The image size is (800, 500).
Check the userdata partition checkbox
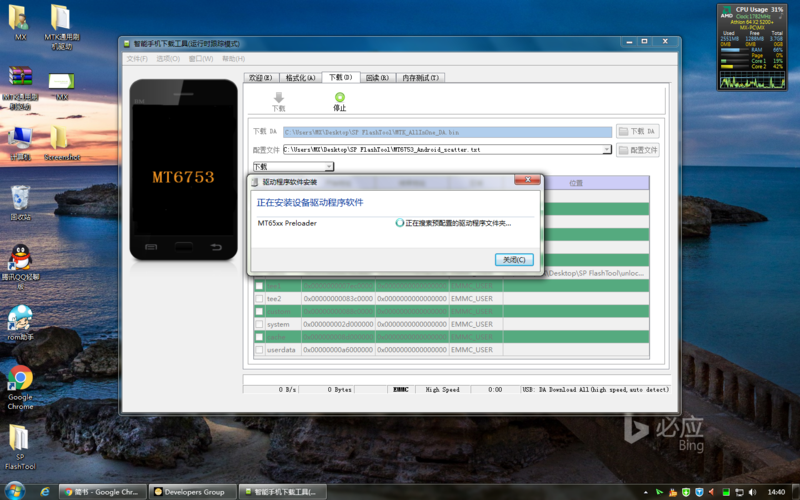coord(259,350)
